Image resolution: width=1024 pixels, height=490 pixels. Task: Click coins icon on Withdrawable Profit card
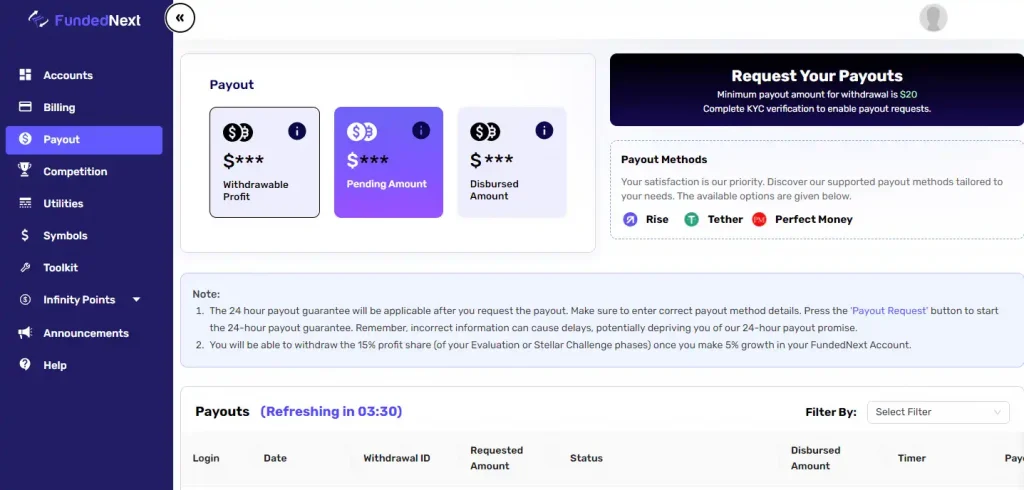[238, 133]
